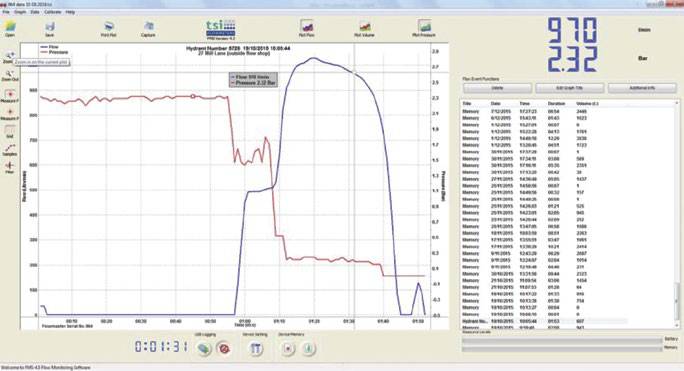Switch view with Plot Flow icon
The height and width of the screenshot is (371, 684).
(307, 27)
